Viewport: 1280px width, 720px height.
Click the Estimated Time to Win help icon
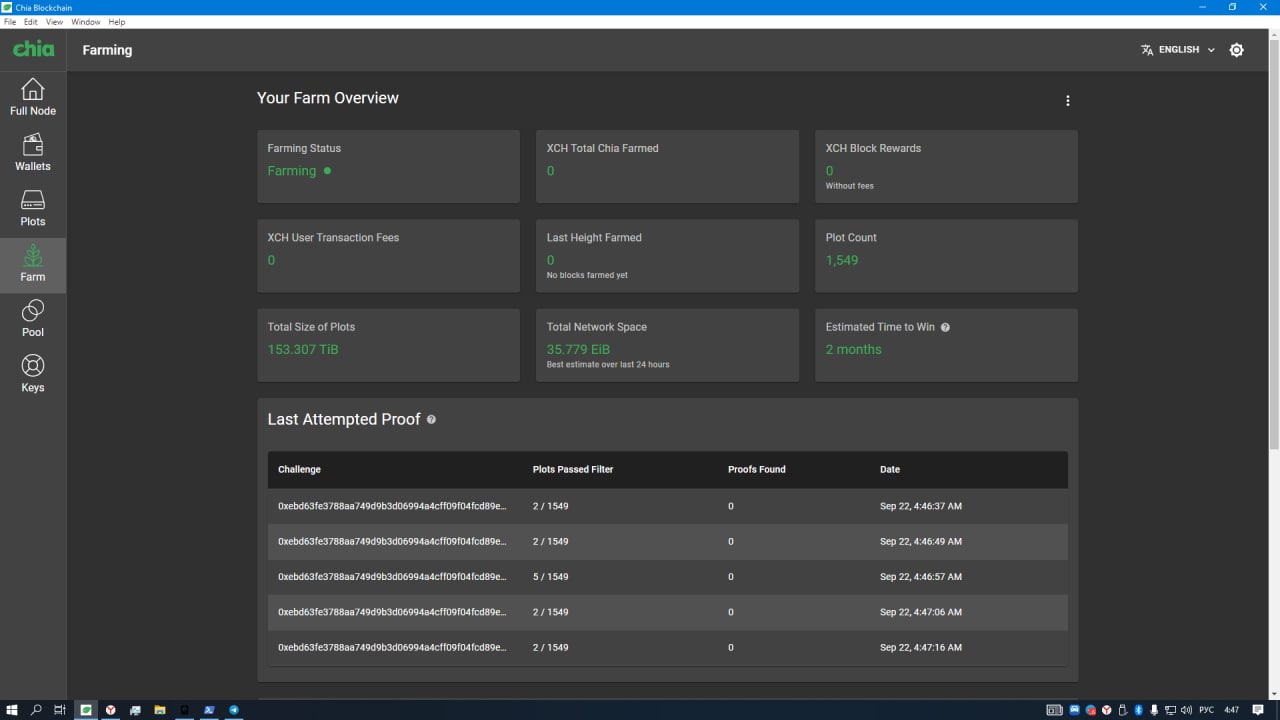point(945,327)
